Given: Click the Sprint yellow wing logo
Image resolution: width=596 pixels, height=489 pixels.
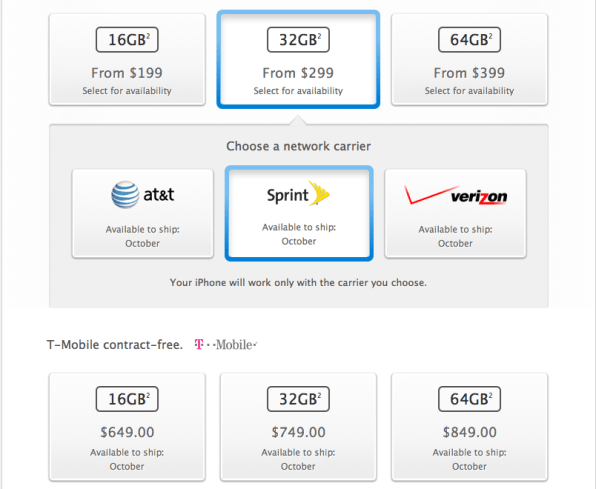Looking at the screenshot, I should pos(319,193).
